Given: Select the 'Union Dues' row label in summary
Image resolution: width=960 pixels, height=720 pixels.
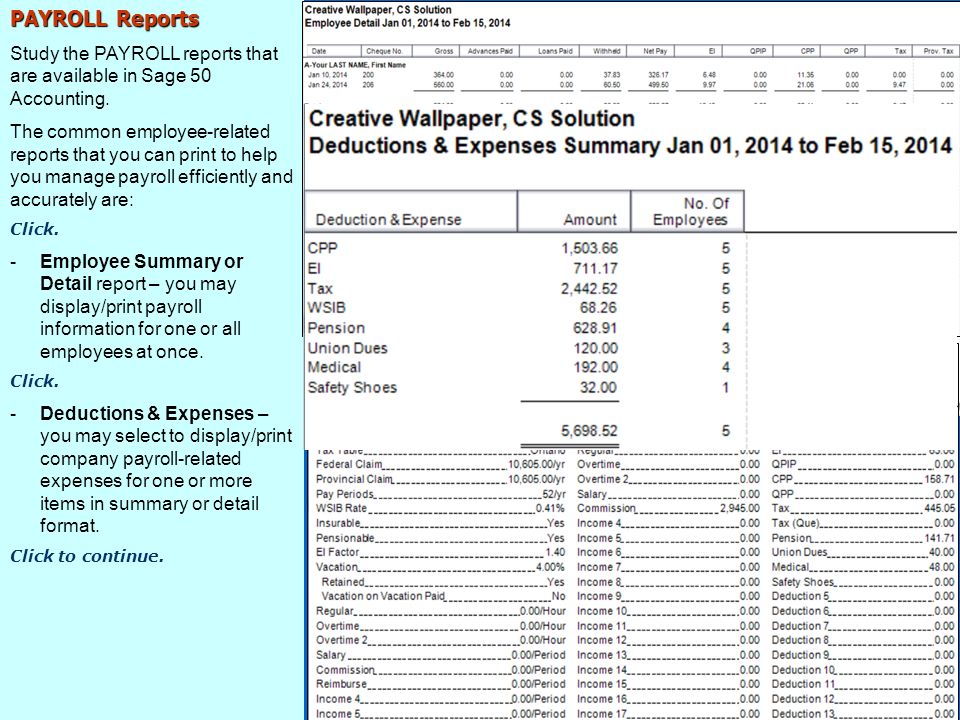Looking at the screenshot, I should 348,348.
